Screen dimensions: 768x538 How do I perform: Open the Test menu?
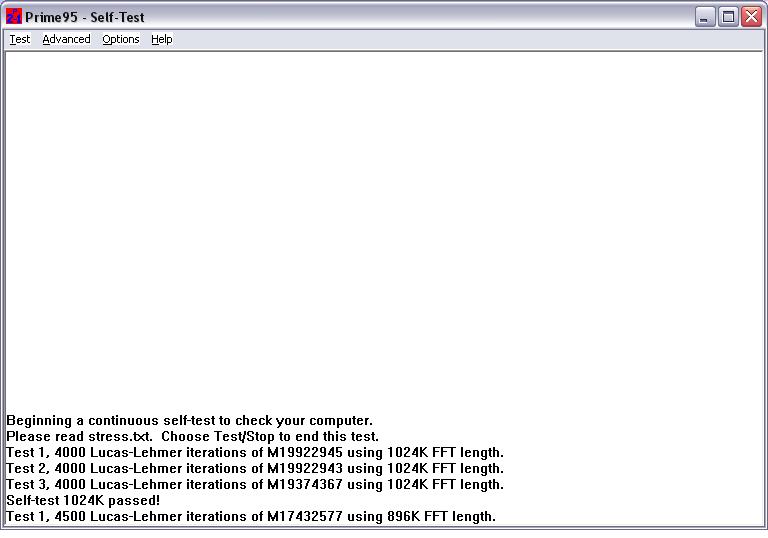click(x=20, y=39)
